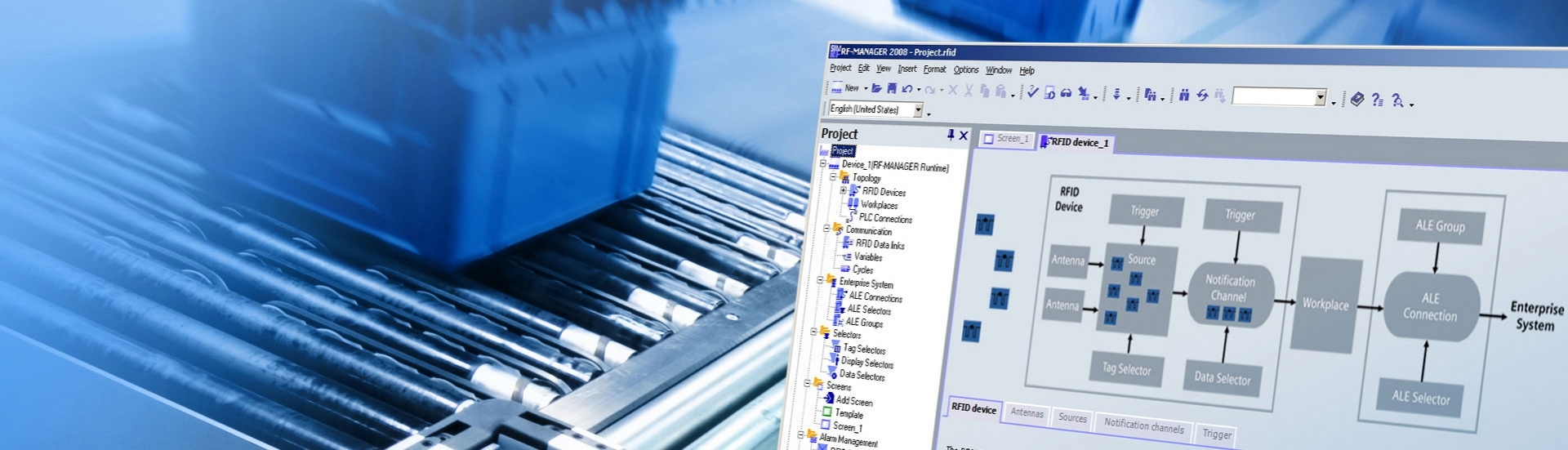Open the Insert menu
This screenshot has width=1568, height=450.
906,69
